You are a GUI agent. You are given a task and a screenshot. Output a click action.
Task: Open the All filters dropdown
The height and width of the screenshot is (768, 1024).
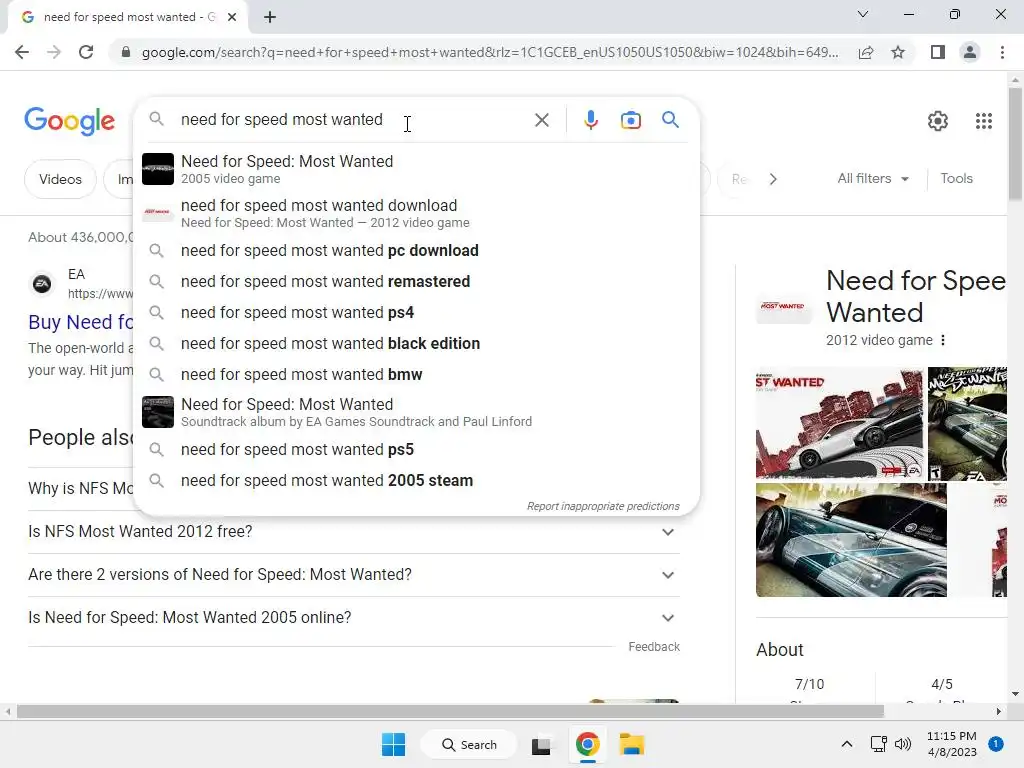pos(873,178)
